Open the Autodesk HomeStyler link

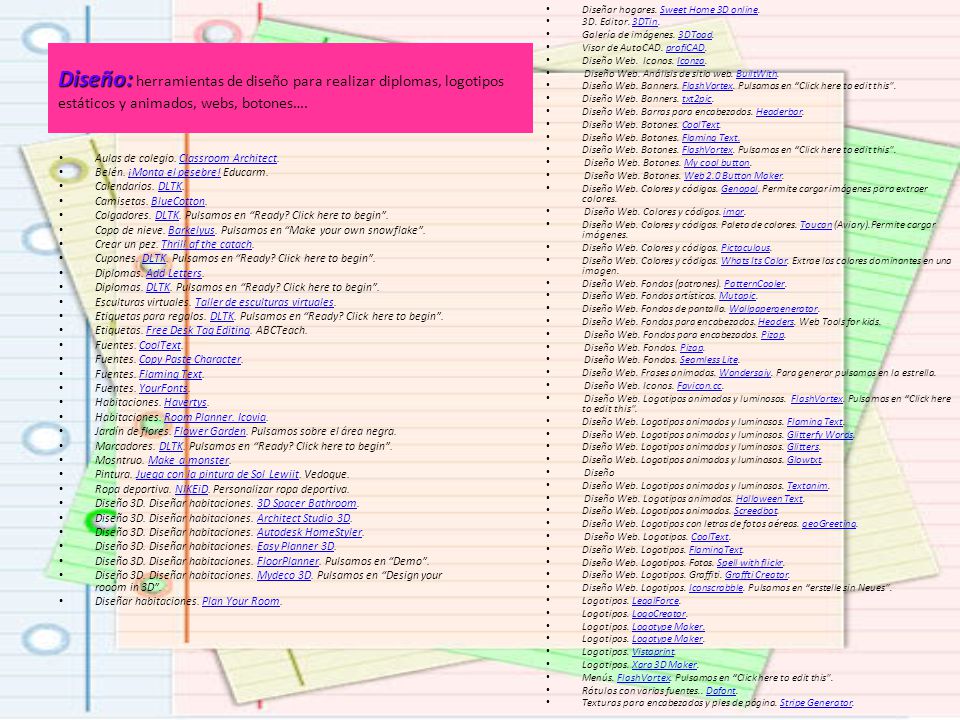pyautogui.click(x=310, y=532)
